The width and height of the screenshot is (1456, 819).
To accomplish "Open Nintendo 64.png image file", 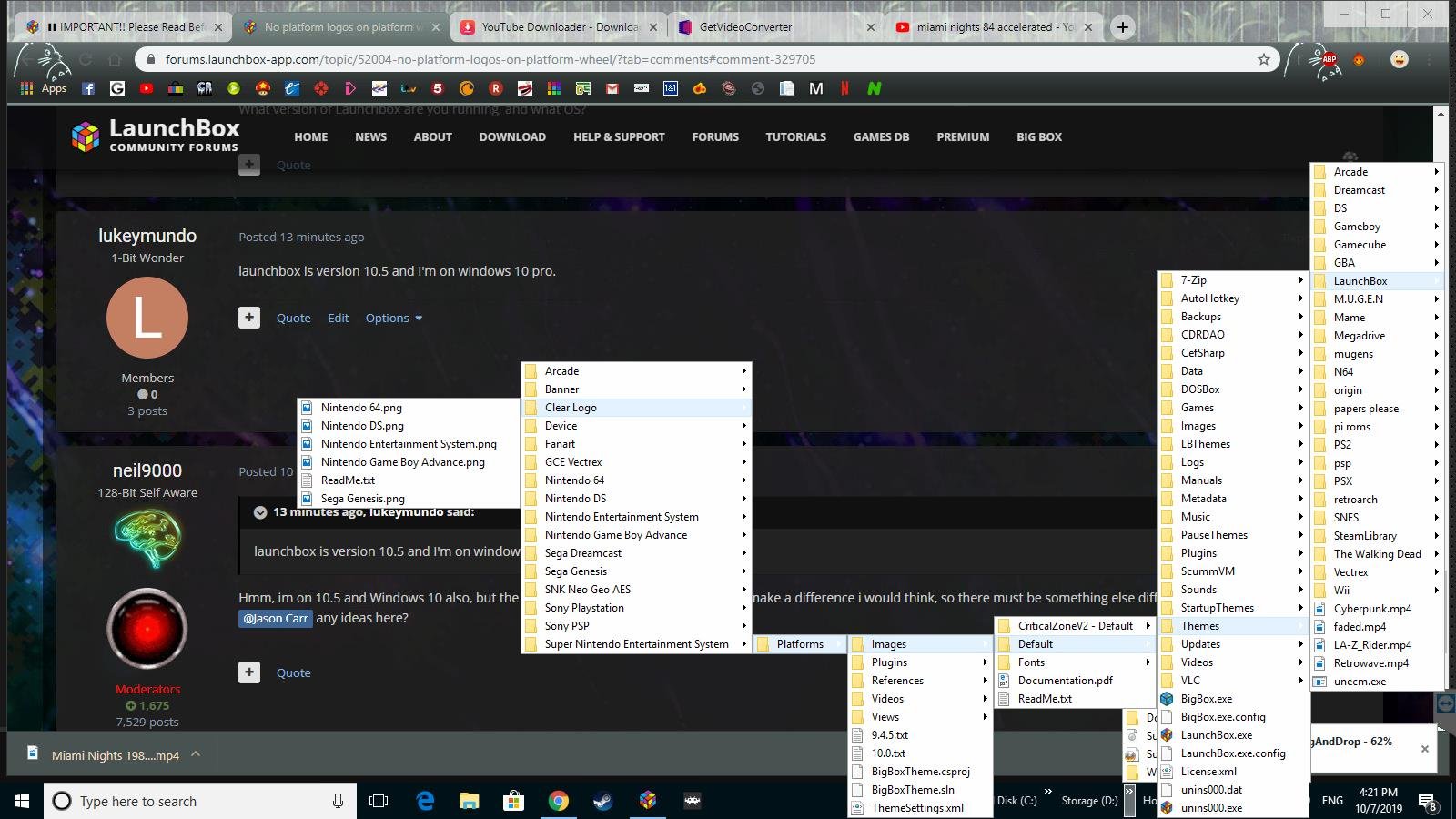I will pyautogui.click(x=408, y=408).
